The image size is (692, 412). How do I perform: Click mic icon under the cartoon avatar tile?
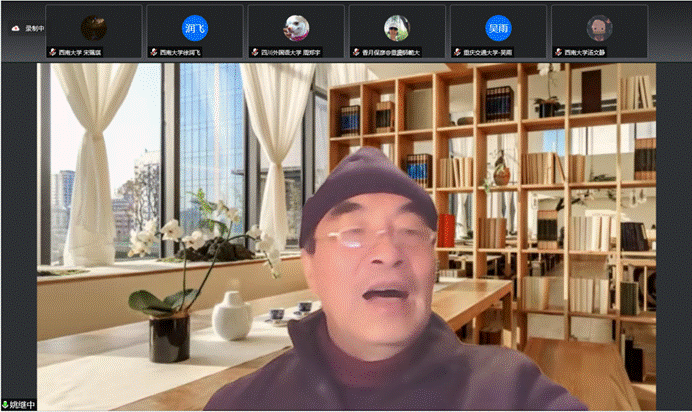click(558, 52)
